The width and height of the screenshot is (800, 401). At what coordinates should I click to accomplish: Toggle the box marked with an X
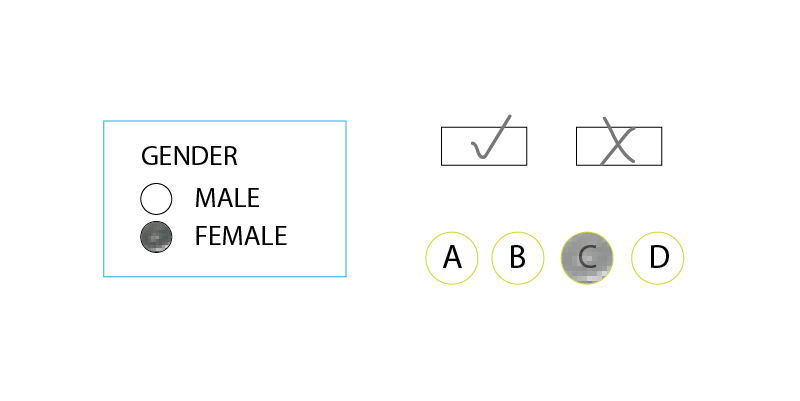point(619,146)
